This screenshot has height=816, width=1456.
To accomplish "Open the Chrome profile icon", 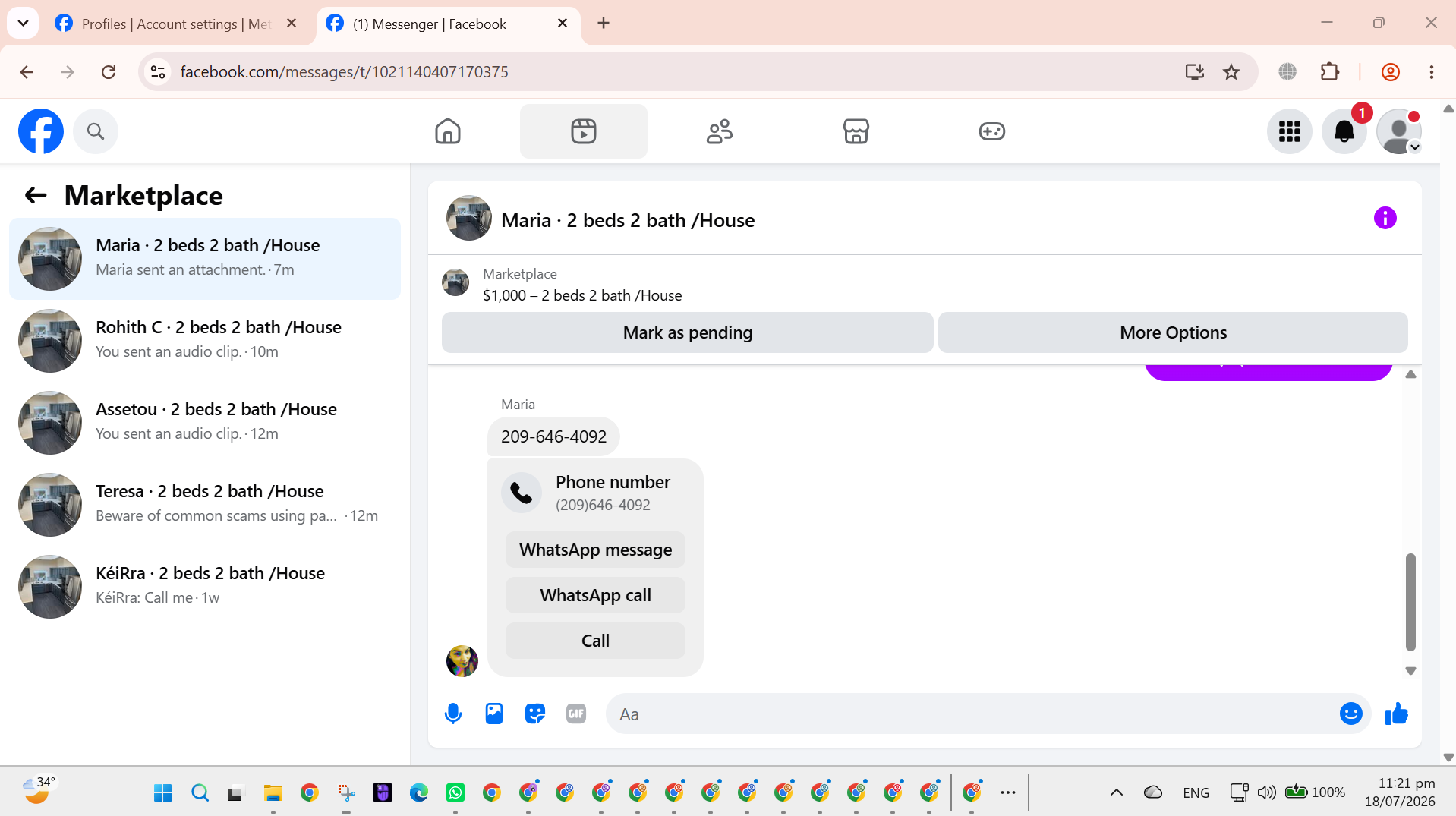I will click(1391, 72).
